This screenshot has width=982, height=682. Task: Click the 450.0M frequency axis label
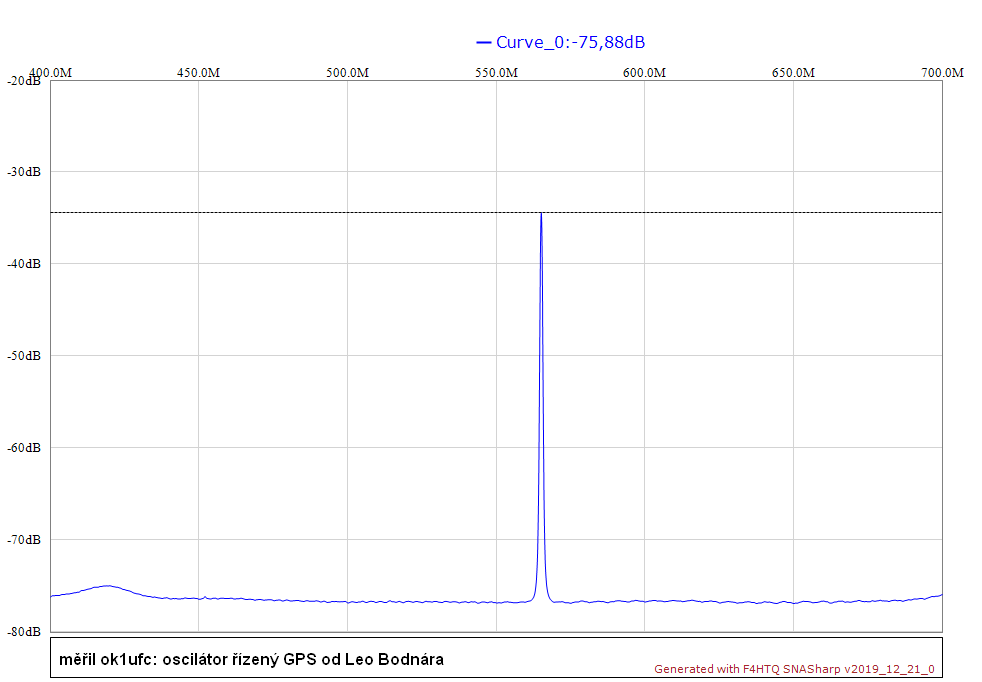click(x=199, y=73)
